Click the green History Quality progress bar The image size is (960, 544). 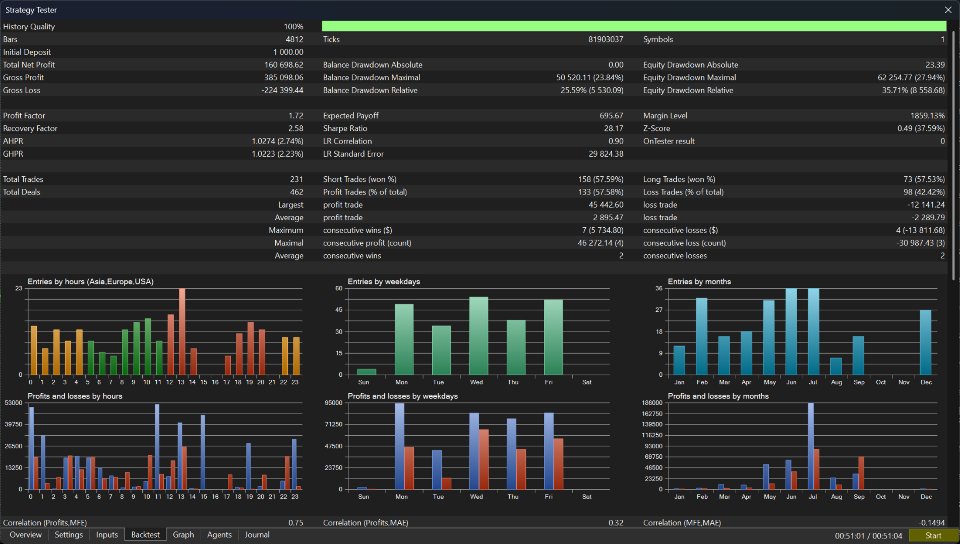point(634,26)
